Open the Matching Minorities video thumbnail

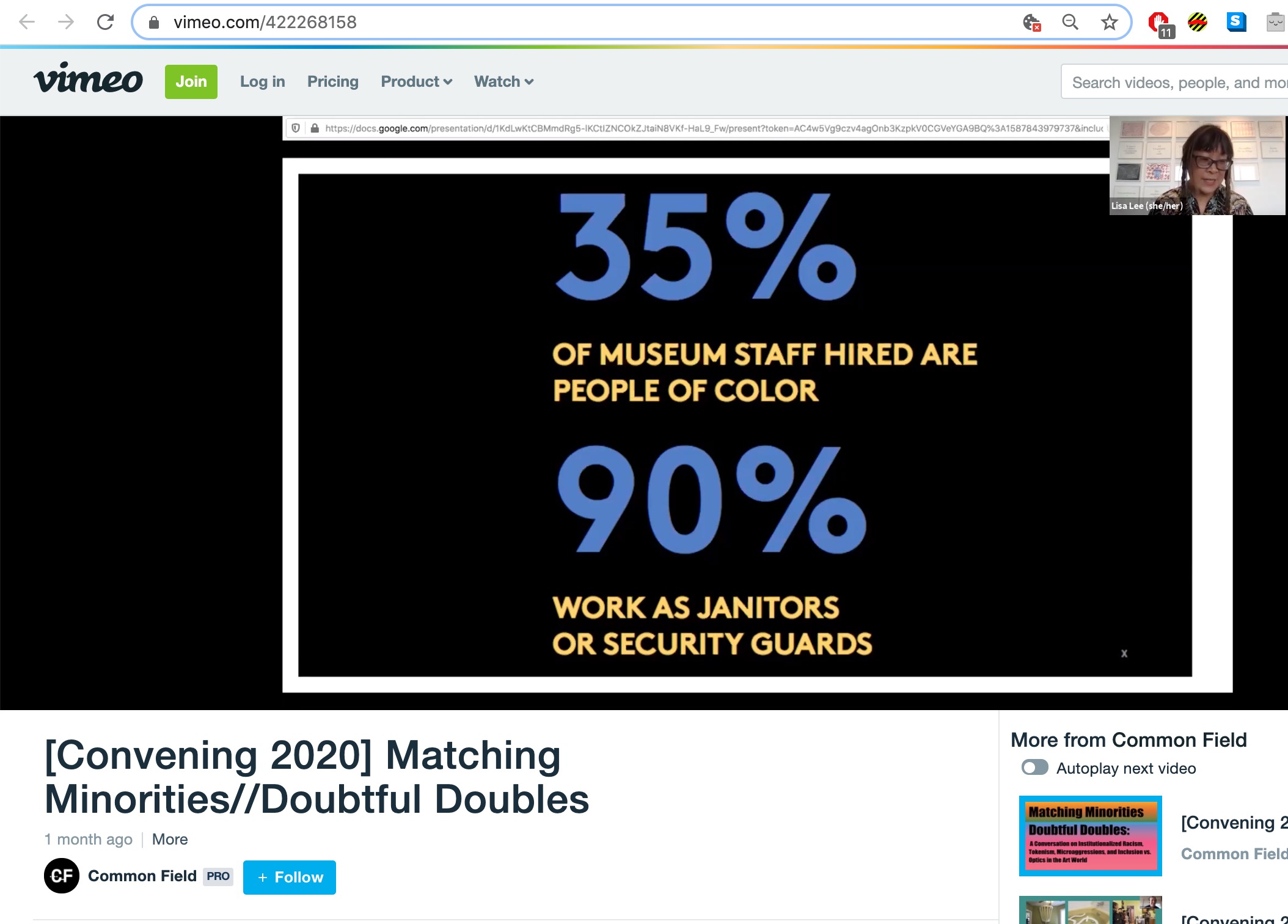point(1090,835)
